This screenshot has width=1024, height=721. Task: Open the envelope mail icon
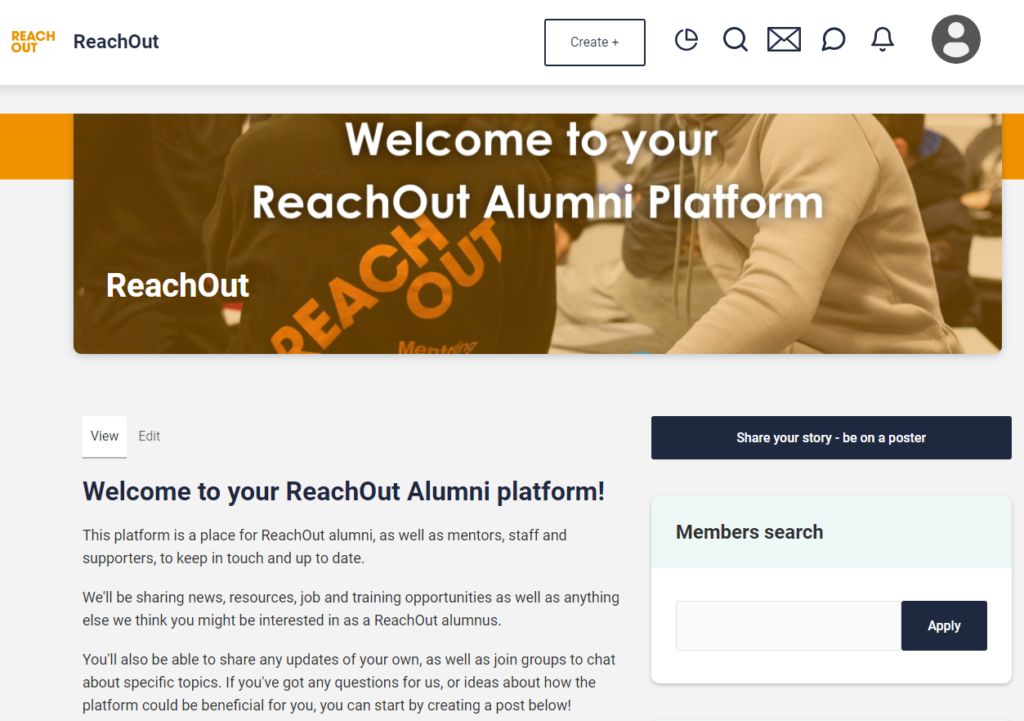tap(784, 40)
